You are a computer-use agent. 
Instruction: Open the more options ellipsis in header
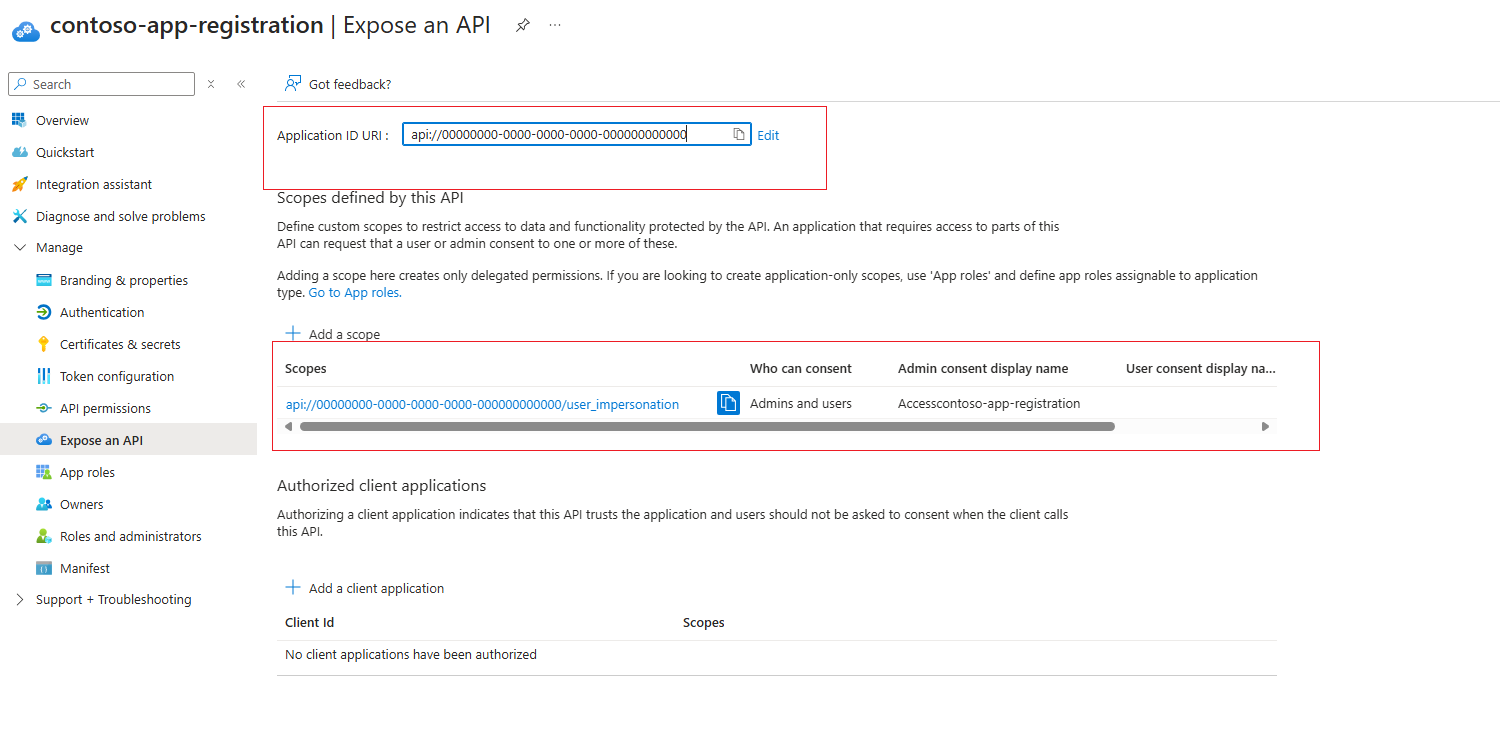(555, 26)
